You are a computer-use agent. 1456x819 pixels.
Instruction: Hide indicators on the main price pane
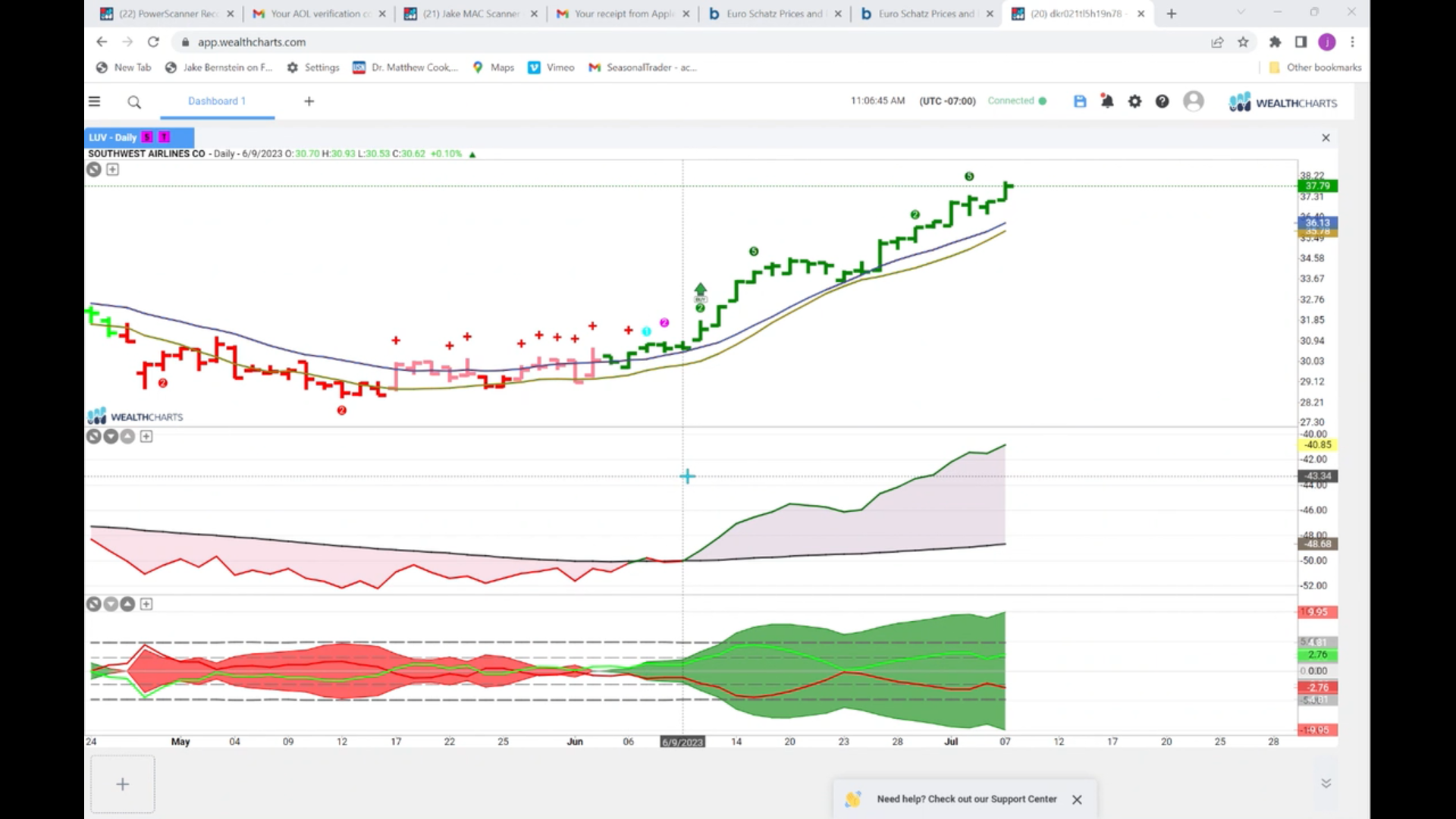(93, 169)
